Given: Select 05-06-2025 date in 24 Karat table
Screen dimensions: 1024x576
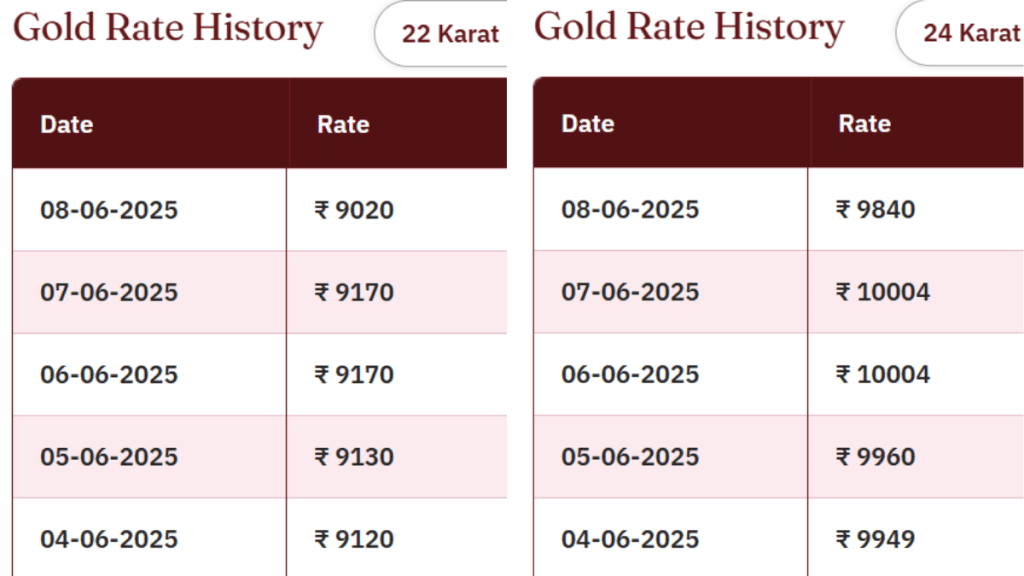Looking at the screenshot, I should click(x=630, y=456).
